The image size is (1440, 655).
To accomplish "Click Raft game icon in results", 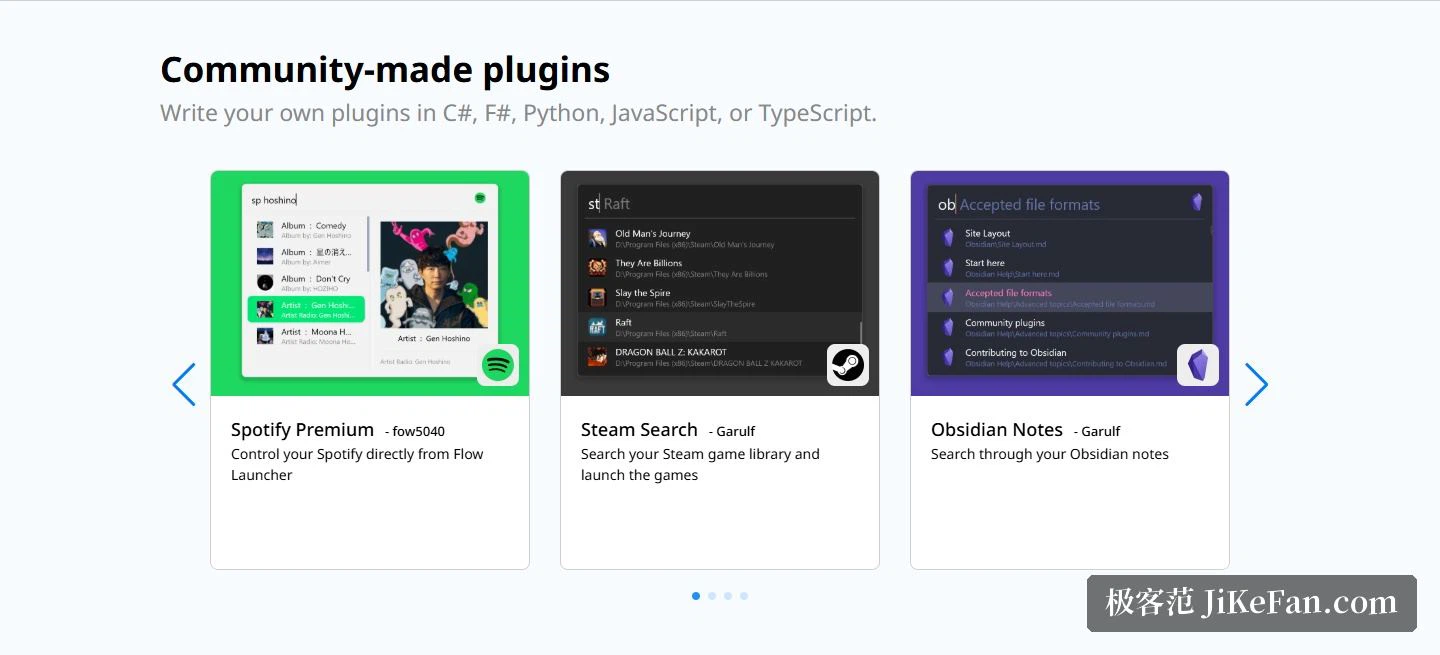I will [x=597, y=327].
